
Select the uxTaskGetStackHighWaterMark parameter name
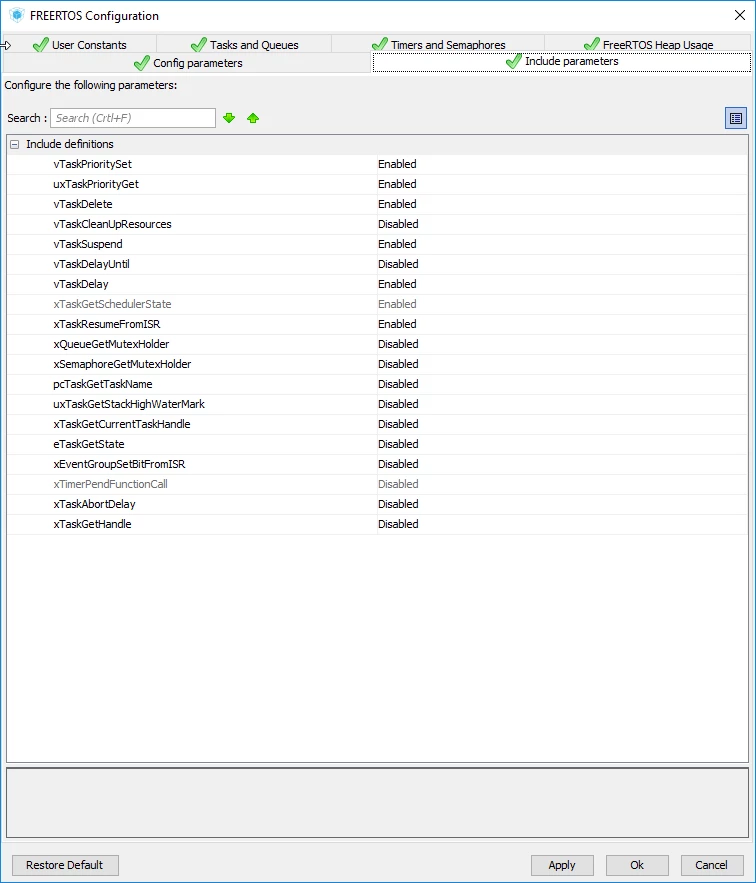click(x=129, y=404)
